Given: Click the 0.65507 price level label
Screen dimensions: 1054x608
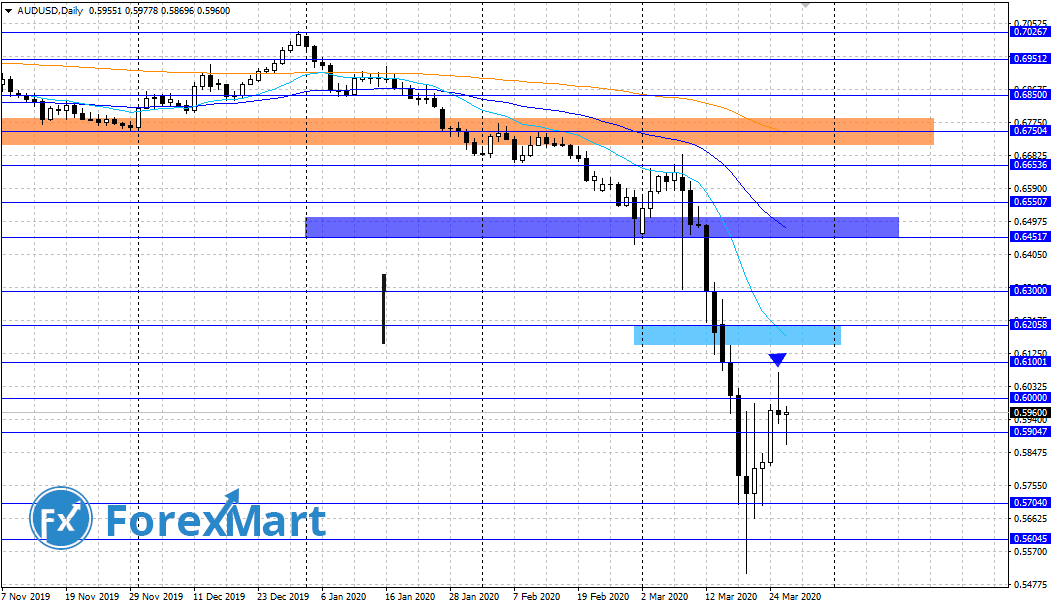Looking at the screenshot, I should point(1030,202).
